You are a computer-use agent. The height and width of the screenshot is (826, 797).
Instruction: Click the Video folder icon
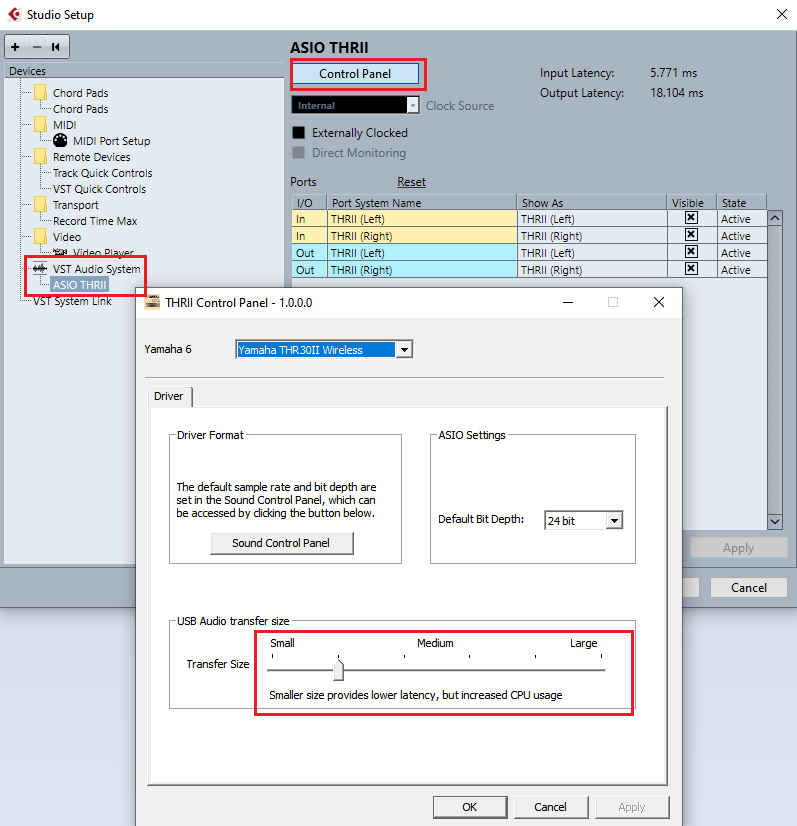(x=41, y=237)
